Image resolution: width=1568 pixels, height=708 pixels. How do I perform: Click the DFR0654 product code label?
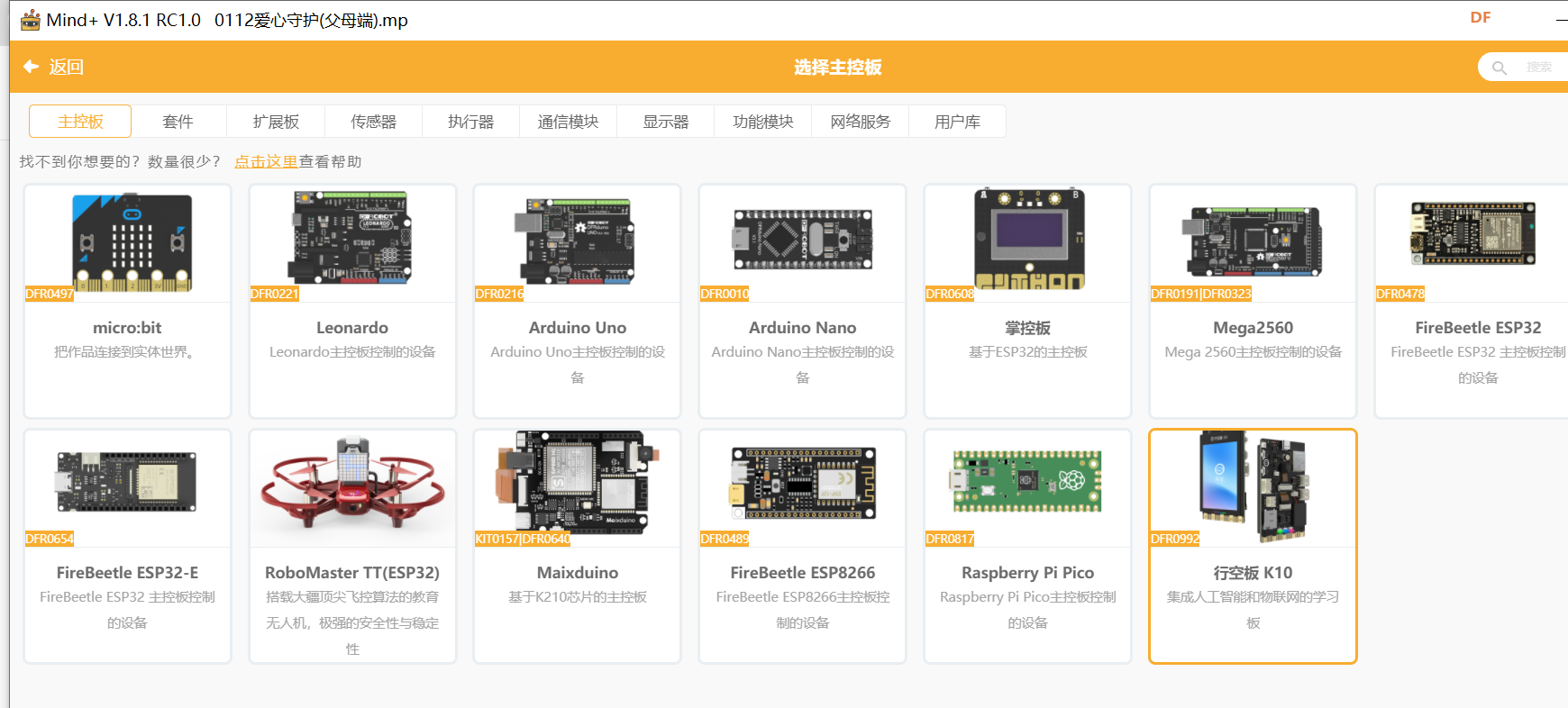(x=50, y=539)
